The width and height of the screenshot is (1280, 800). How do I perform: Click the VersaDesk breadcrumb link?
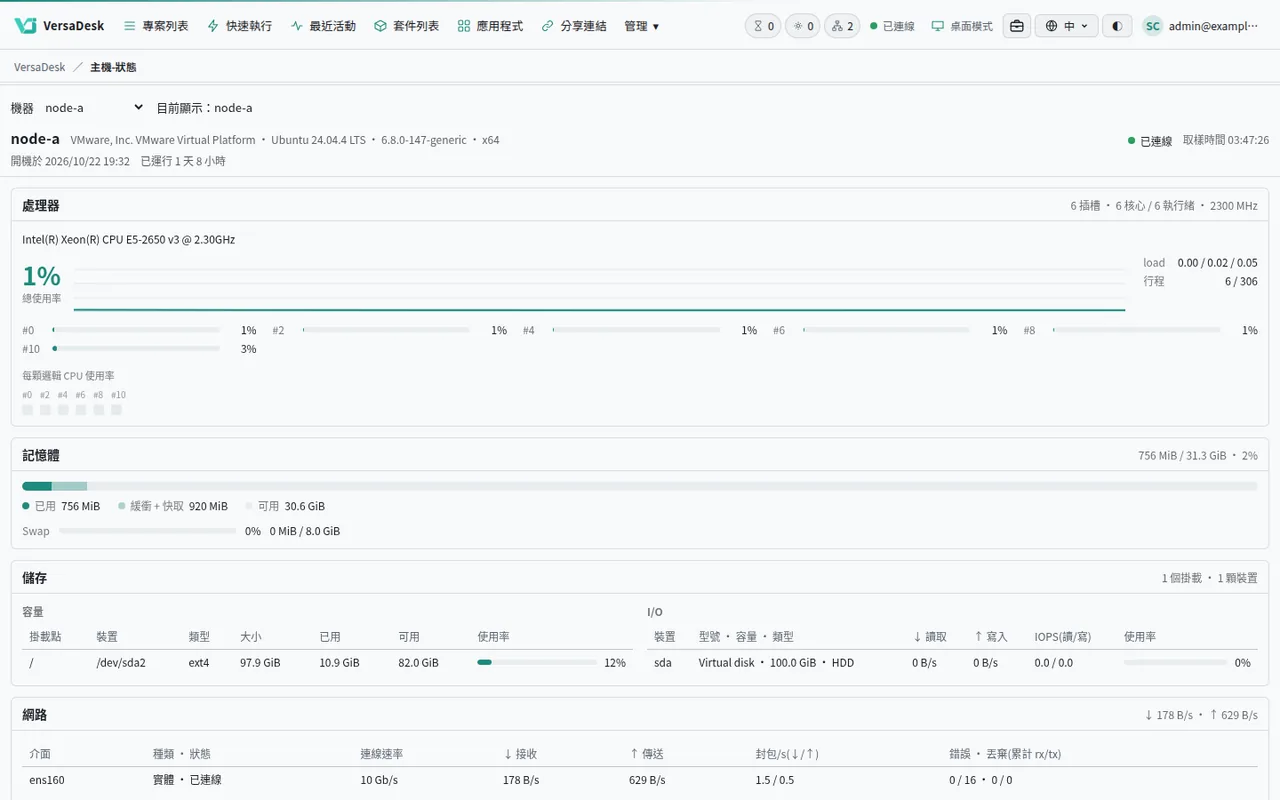coord(40,67)
